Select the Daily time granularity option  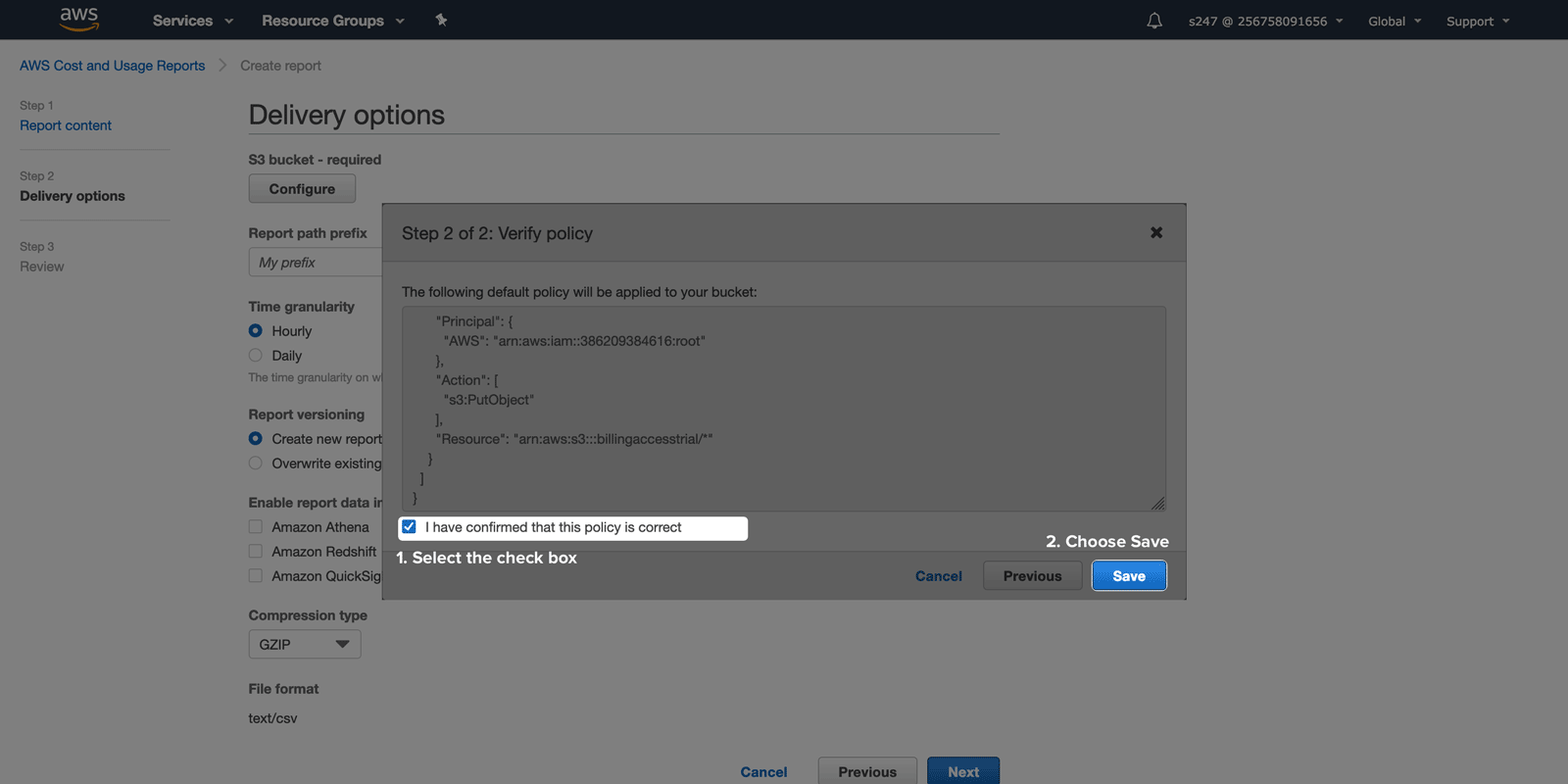coord(256,356)
